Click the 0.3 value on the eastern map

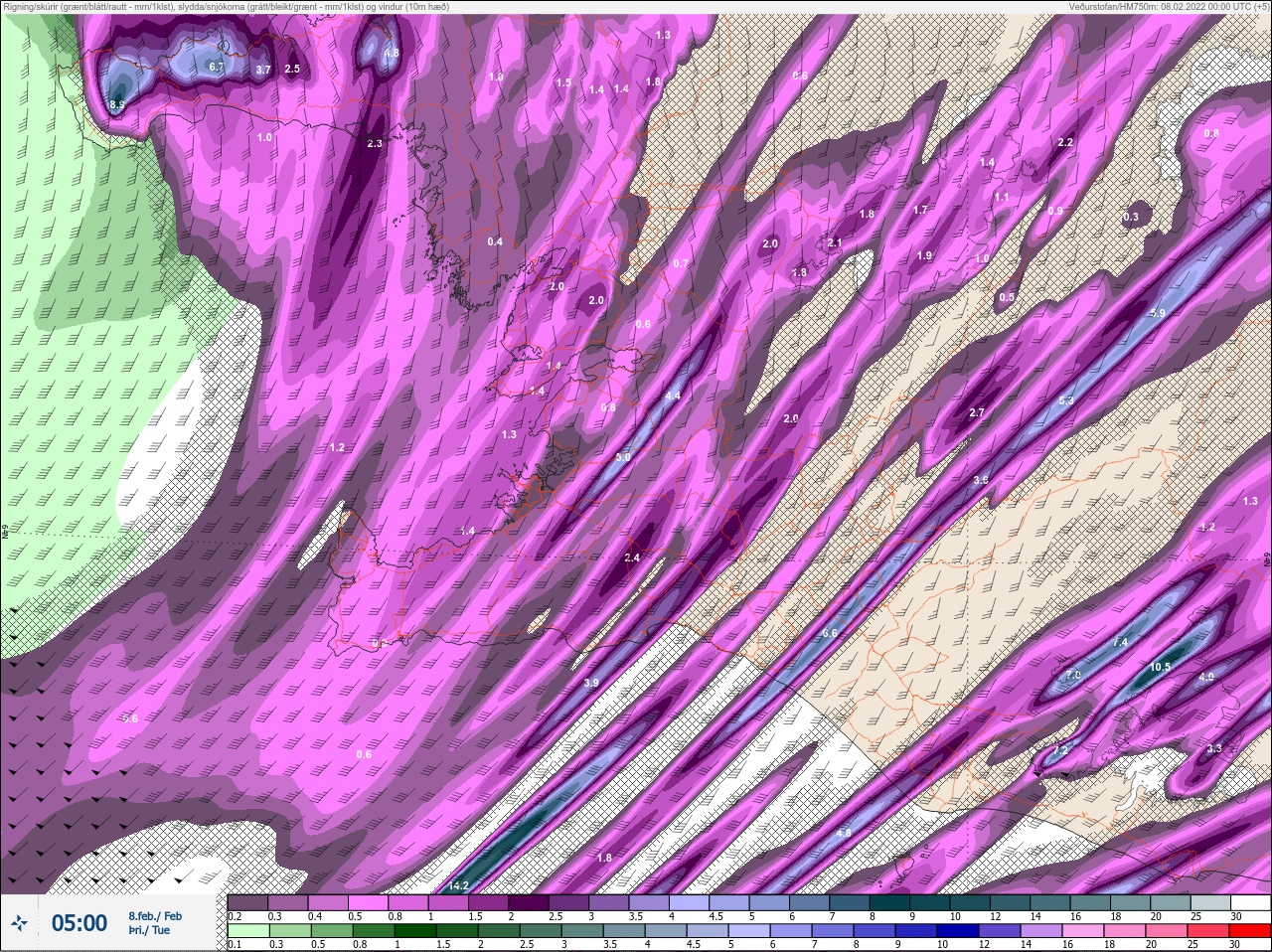pos(1131,217)
